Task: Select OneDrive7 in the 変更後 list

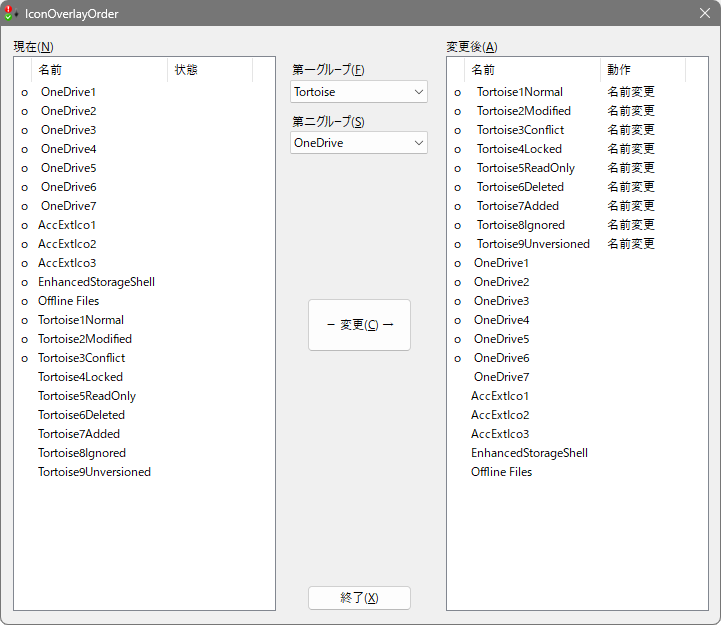Action: tap(501, 377)
